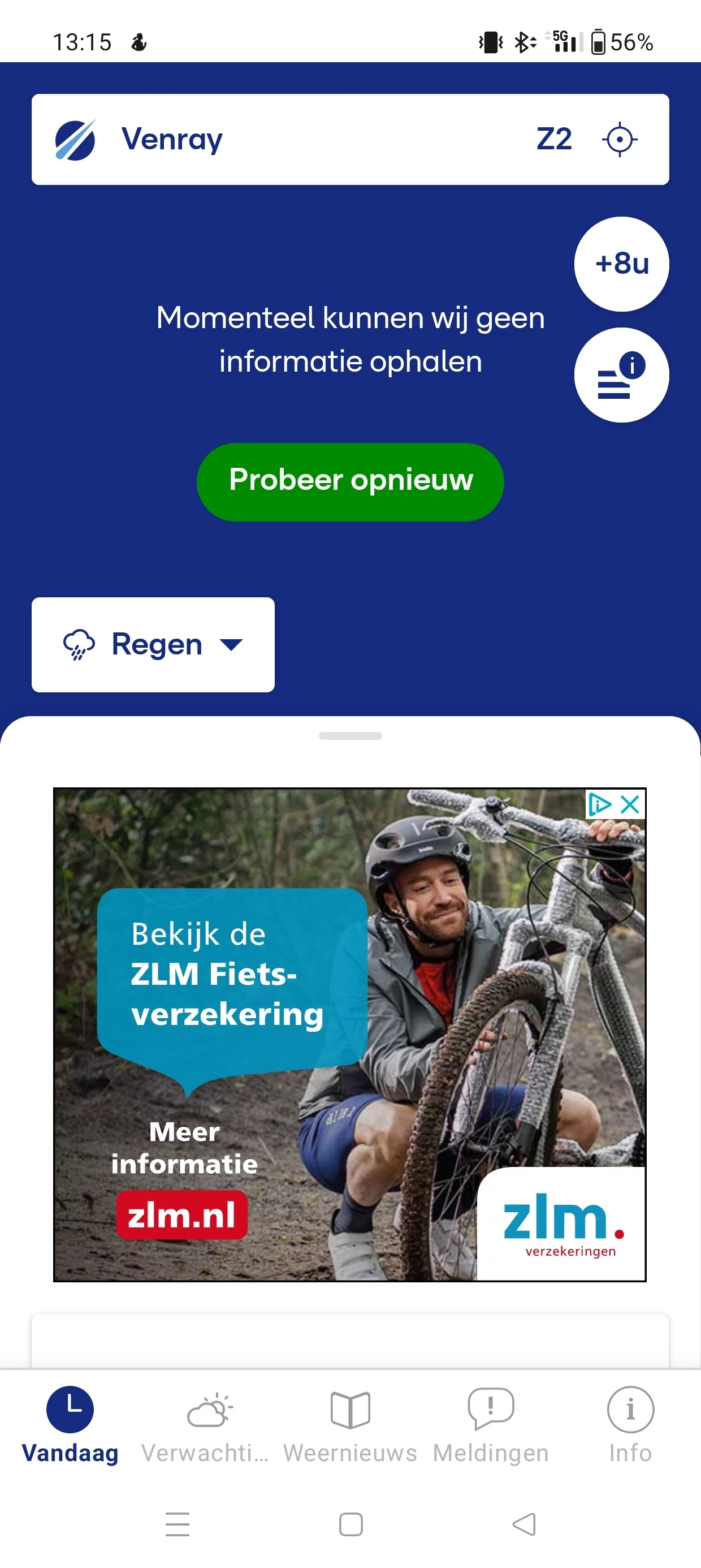Open the legend info list icon
This screenshot has height=1568, width=701.
621,375
